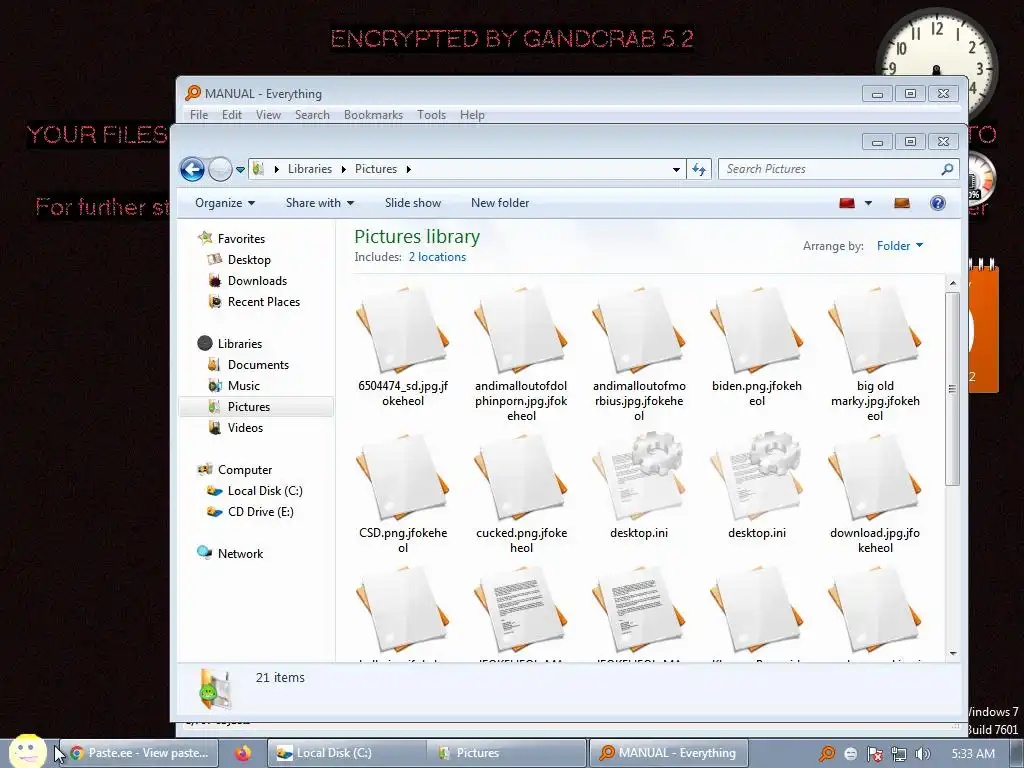Open the 2 locations link
Image resolution: width=1024 pixels, height=768 pixels.
[437, 257]
